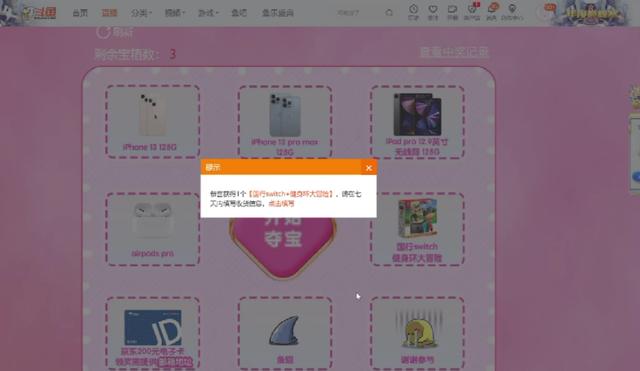Select the iPad pro 12.9 prize card
The image size is (640, 371).
pyautogui.click(x=417, y=121)
